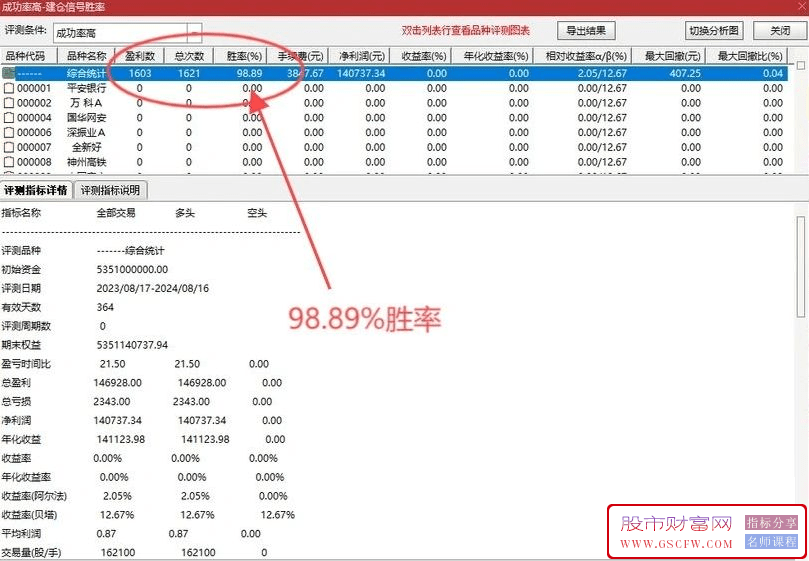Click the 多头 column heading in details
The height and width of the screenshot is (561, 809).
(x=185, y=213)
